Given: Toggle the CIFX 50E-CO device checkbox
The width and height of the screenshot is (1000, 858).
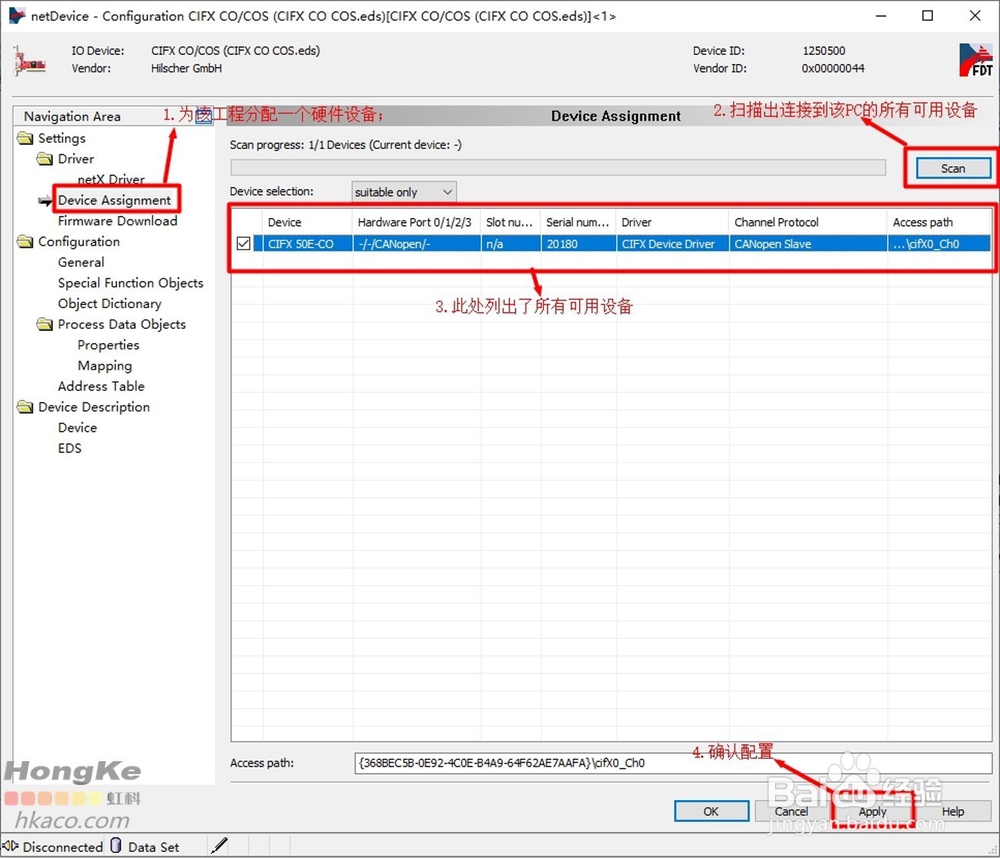Looking at the screenshot, I should click(243, 244).
